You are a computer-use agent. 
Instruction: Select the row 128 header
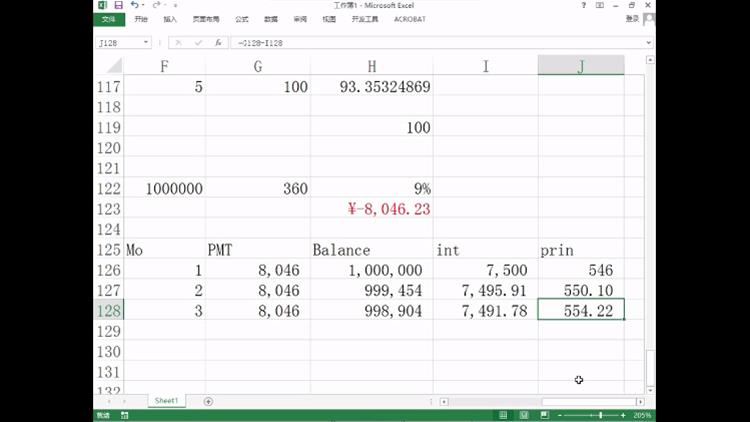(x=109, y=311)
